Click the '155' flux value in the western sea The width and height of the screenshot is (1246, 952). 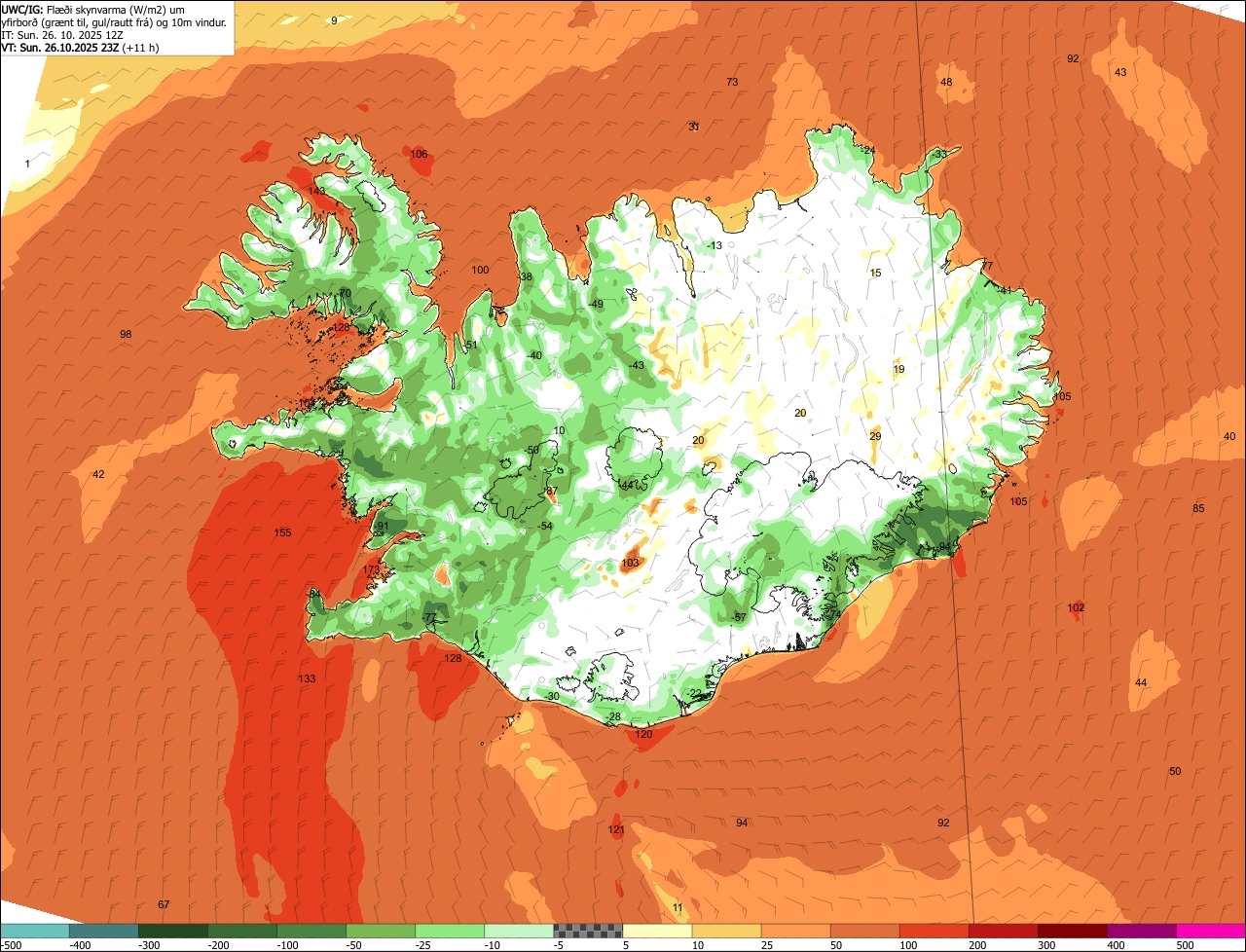coord(282,532)
